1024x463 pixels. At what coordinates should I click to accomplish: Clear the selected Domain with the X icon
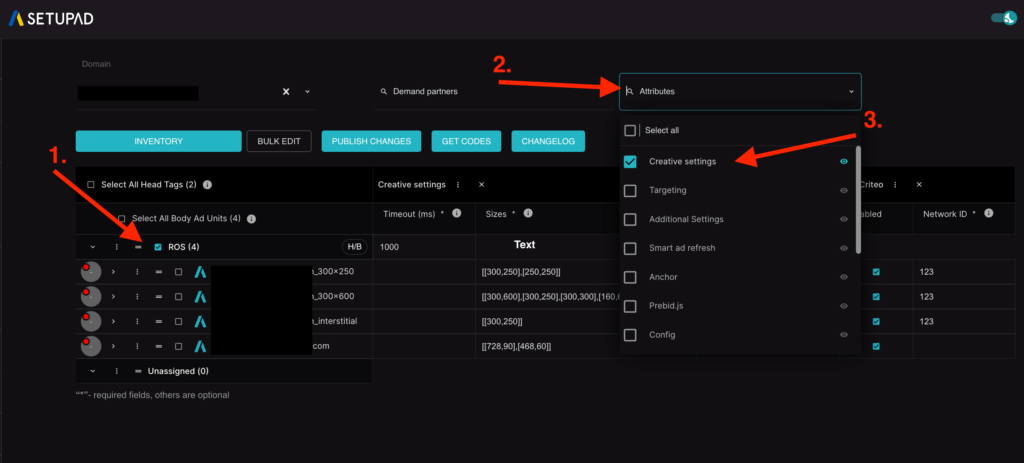coord(286,91)
